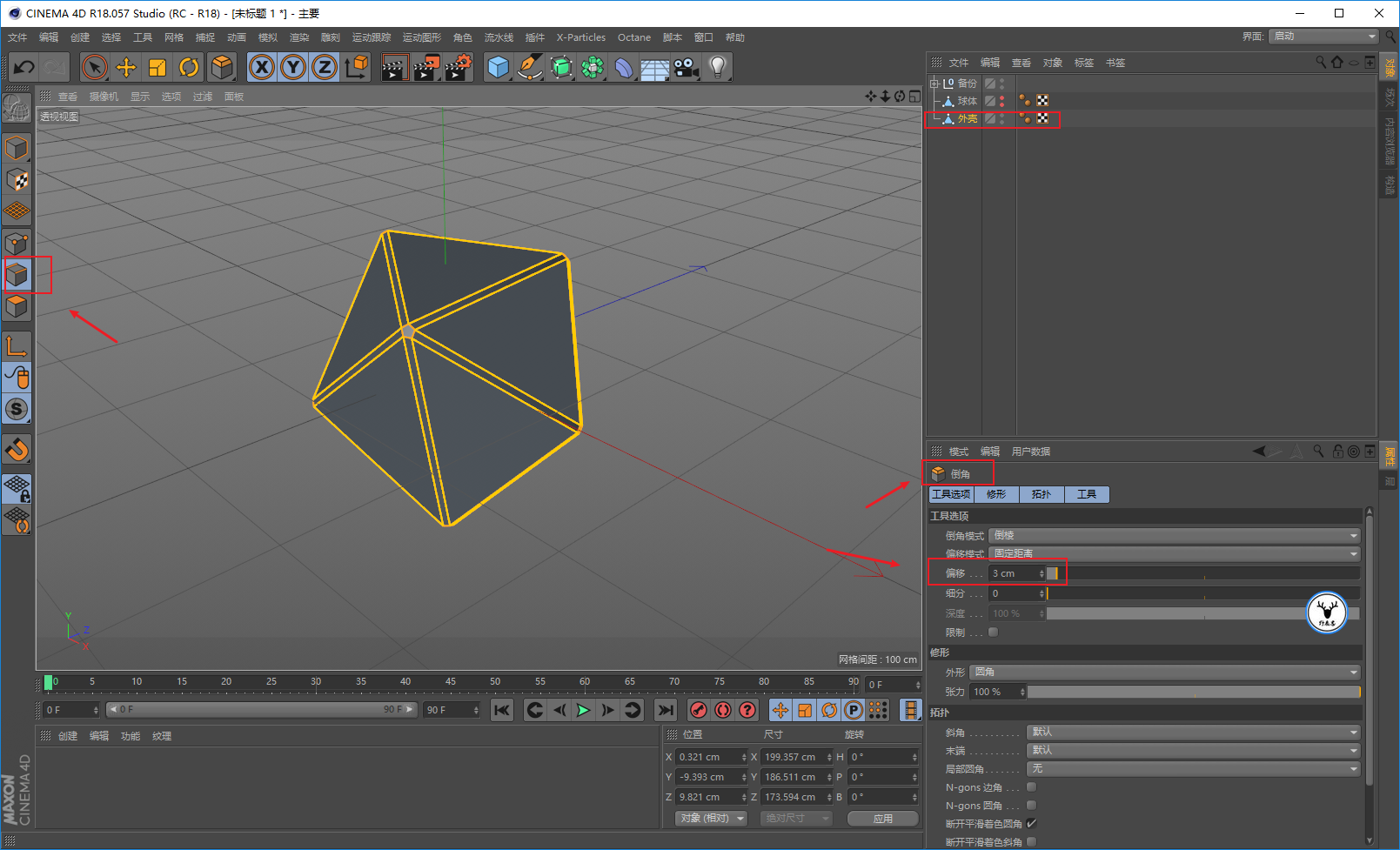Enable the Axis mode L icon
This screenshot has height=850, width=1400.
pyautogui.click(x=17, y=345)
